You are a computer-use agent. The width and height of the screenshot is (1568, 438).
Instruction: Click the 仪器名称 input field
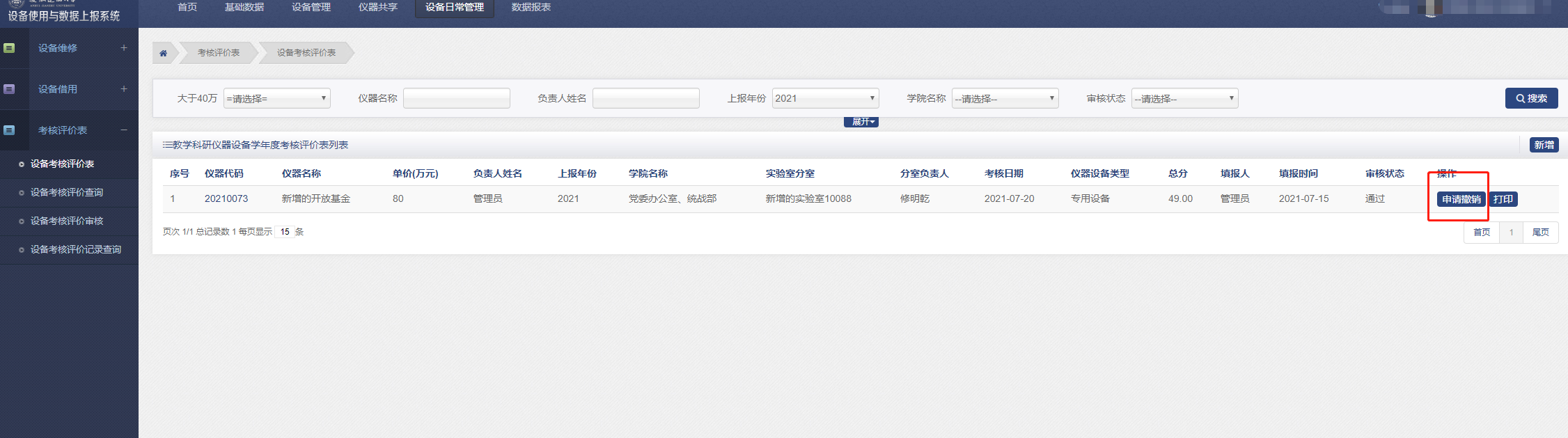click(x=457, y=99)
